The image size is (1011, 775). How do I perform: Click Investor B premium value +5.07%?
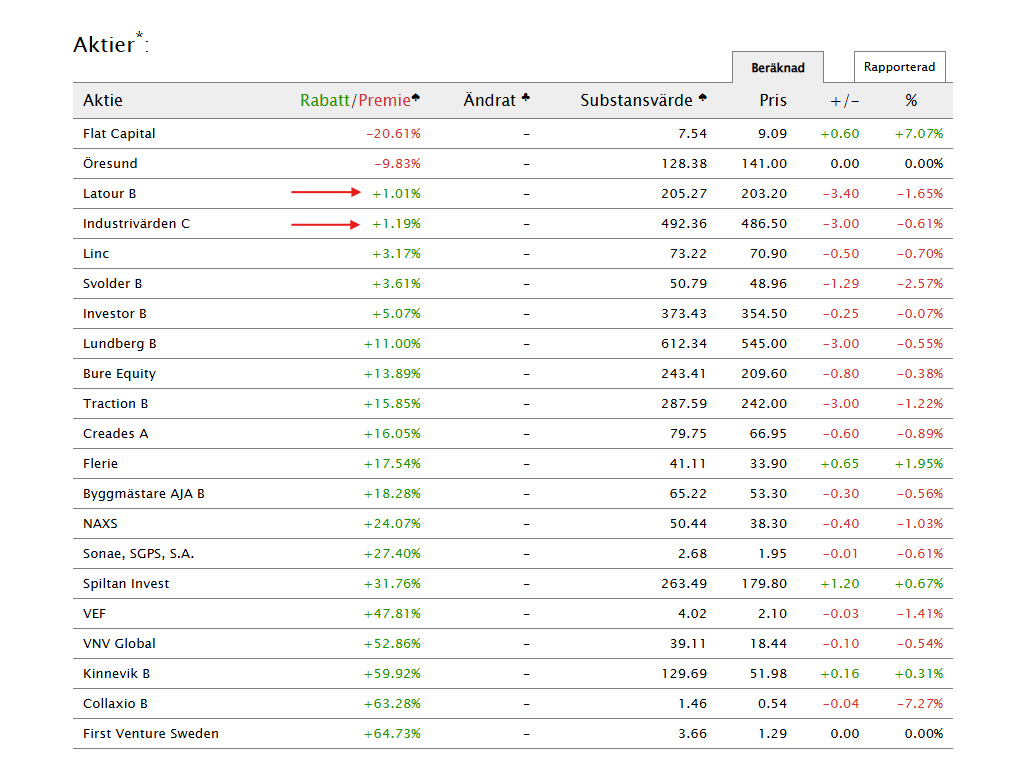(396, 314)
